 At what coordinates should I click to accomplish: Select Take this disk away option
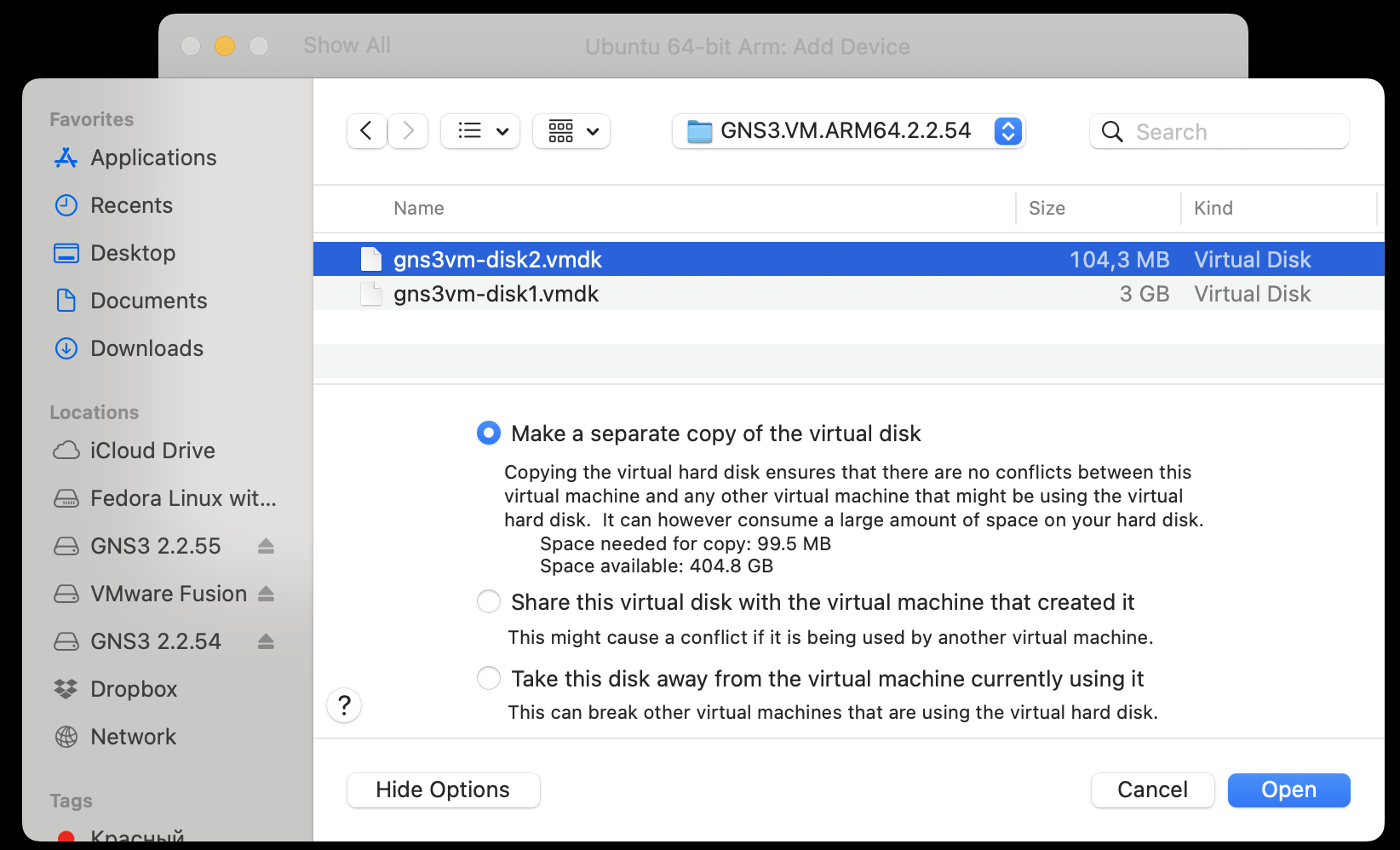489,679
